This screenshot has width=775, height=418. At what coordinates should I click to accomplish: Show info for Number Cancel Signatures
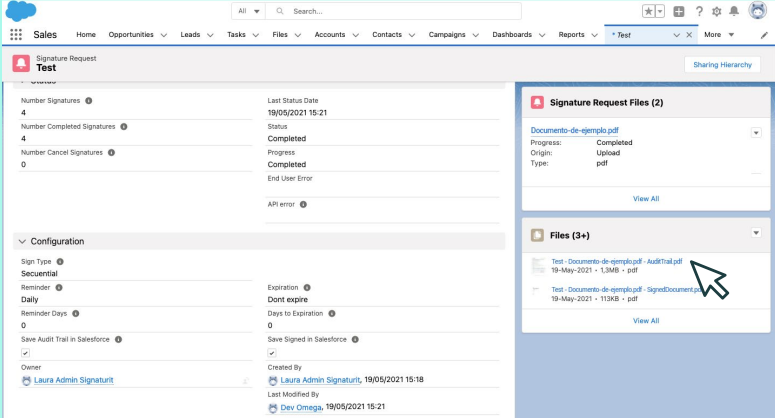(111, 153)
